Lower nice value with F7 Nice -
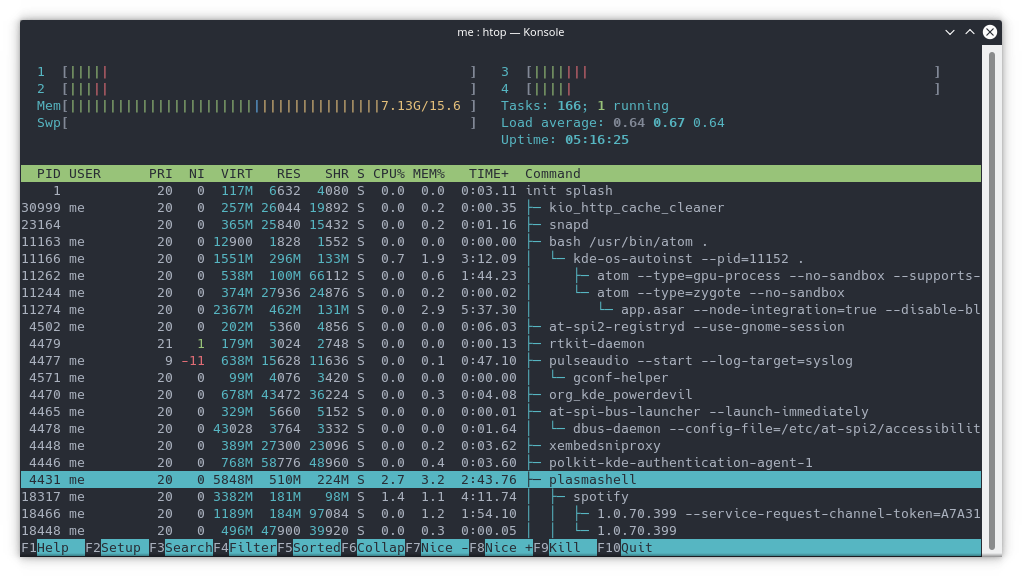Screen dimensions: 1022x577 [x=437, y=548]
